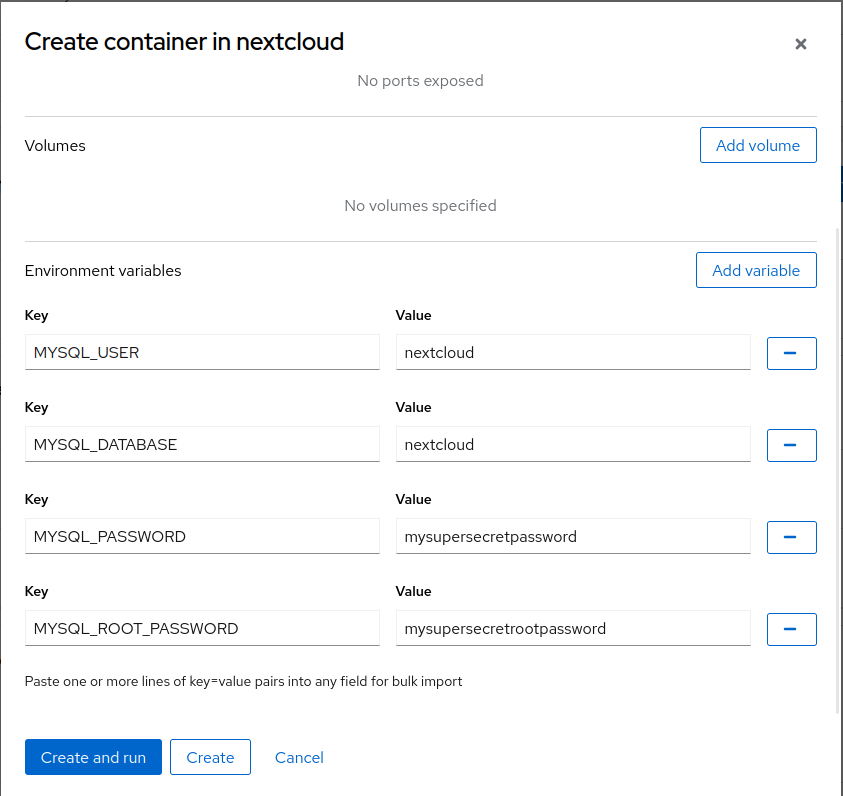
Task: Close the Create container dialog
Action: [800, 44]
